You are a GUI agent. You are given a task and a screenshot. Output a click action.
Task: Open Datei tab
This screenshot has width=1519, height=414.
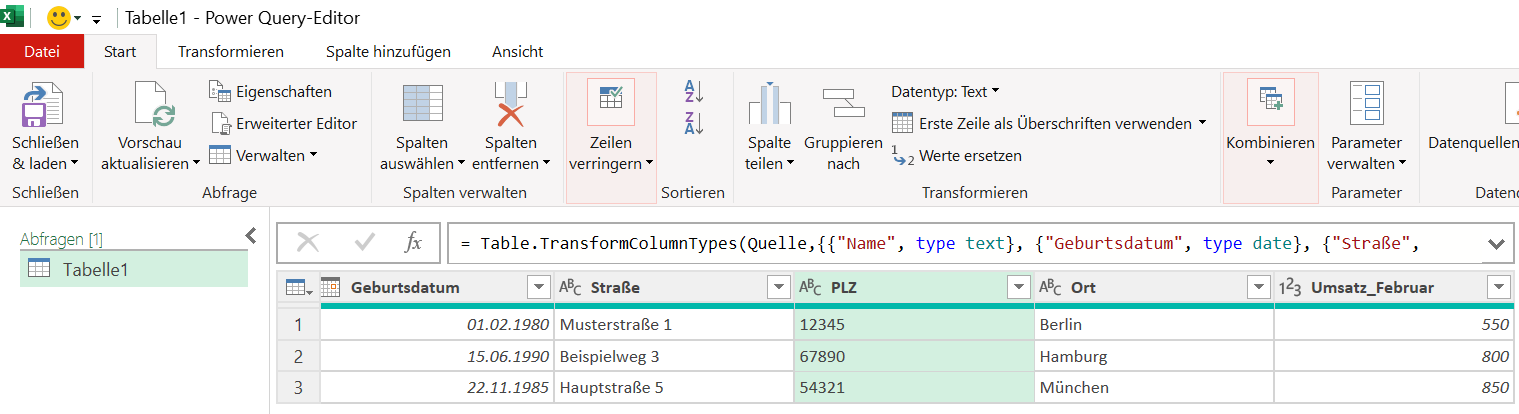(41, 51)
